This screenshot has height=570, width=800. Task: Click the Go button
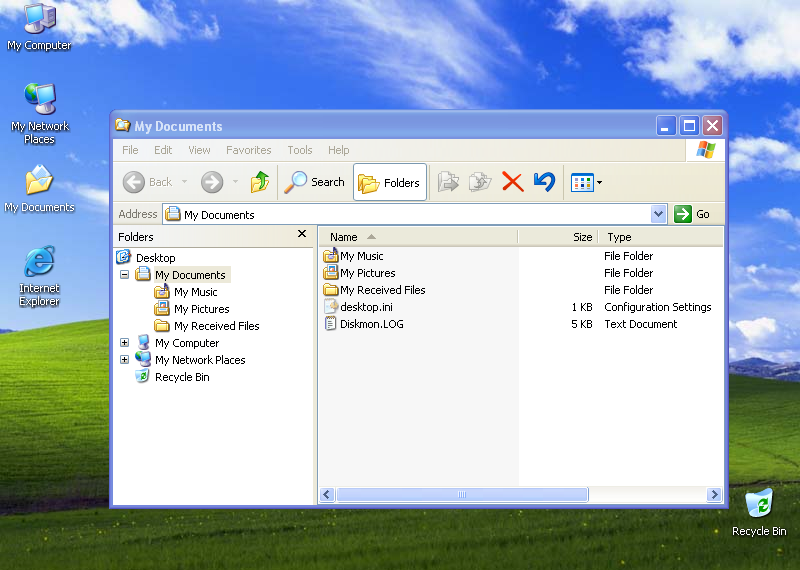692,214
